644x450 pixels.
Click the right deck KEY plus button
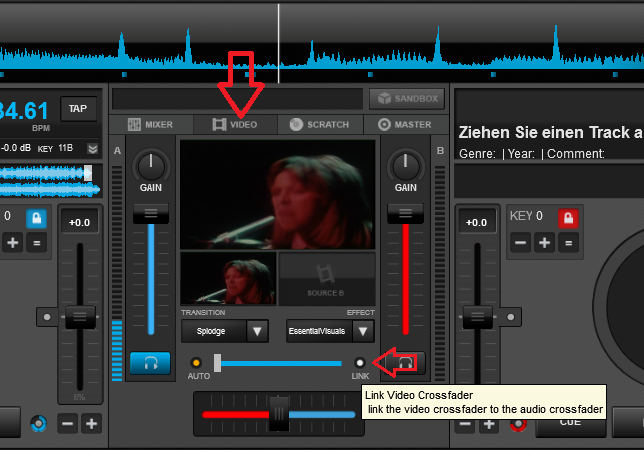click(x=544, y=243)
